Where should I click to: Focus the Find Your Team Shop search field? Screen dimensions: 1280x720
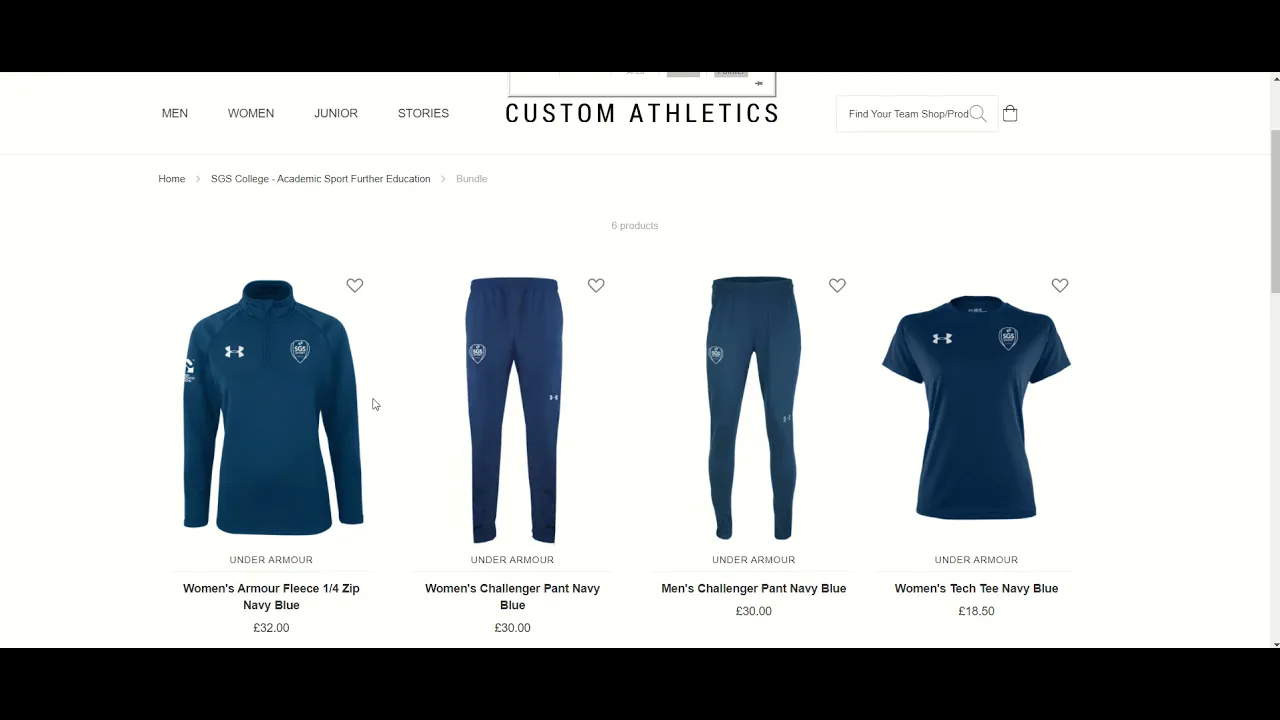pos(908,114)
